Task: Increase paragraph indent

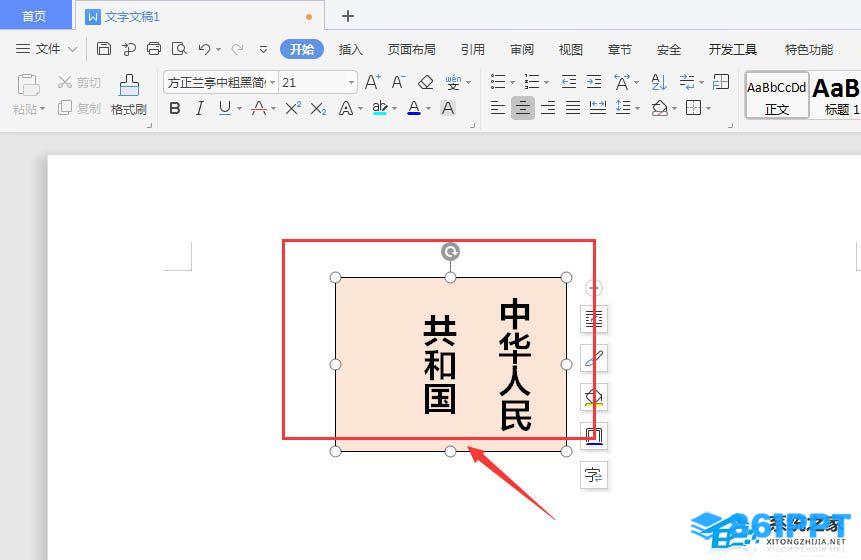Action: [x=594, y=82]
